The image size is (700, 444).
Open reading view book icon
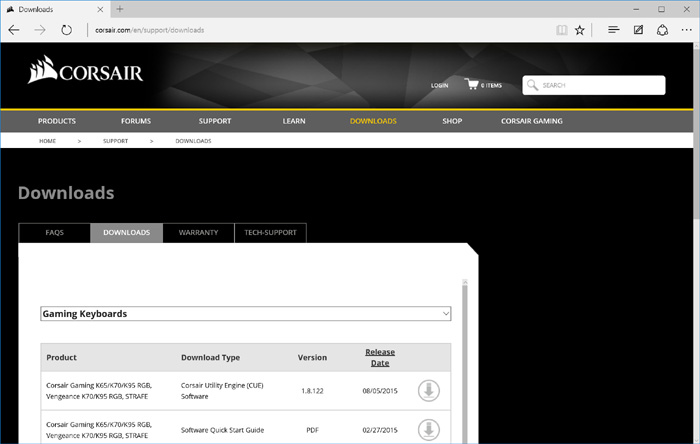pyautogui.click(x=562, y=30)
